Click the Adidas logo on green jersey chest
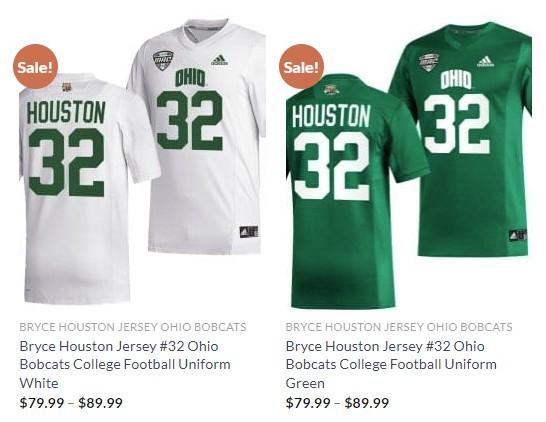This screenshot has width=546, height=422. (485, 62)
